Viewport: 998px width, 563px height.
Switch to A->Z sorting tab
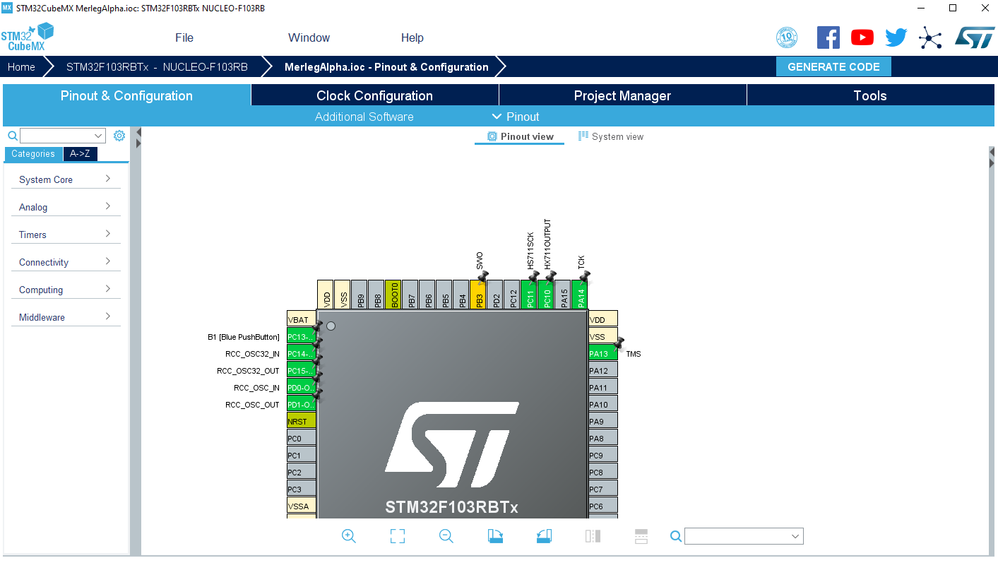80,153
